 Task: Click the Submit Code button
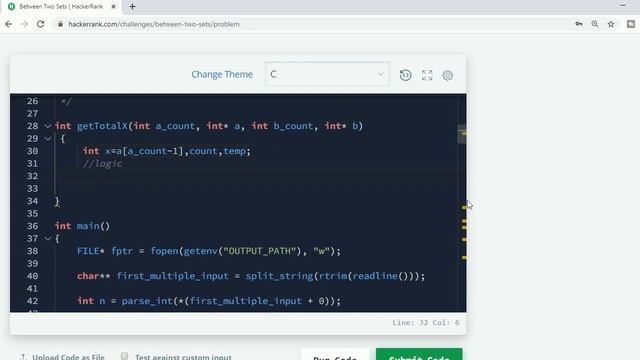419,355
